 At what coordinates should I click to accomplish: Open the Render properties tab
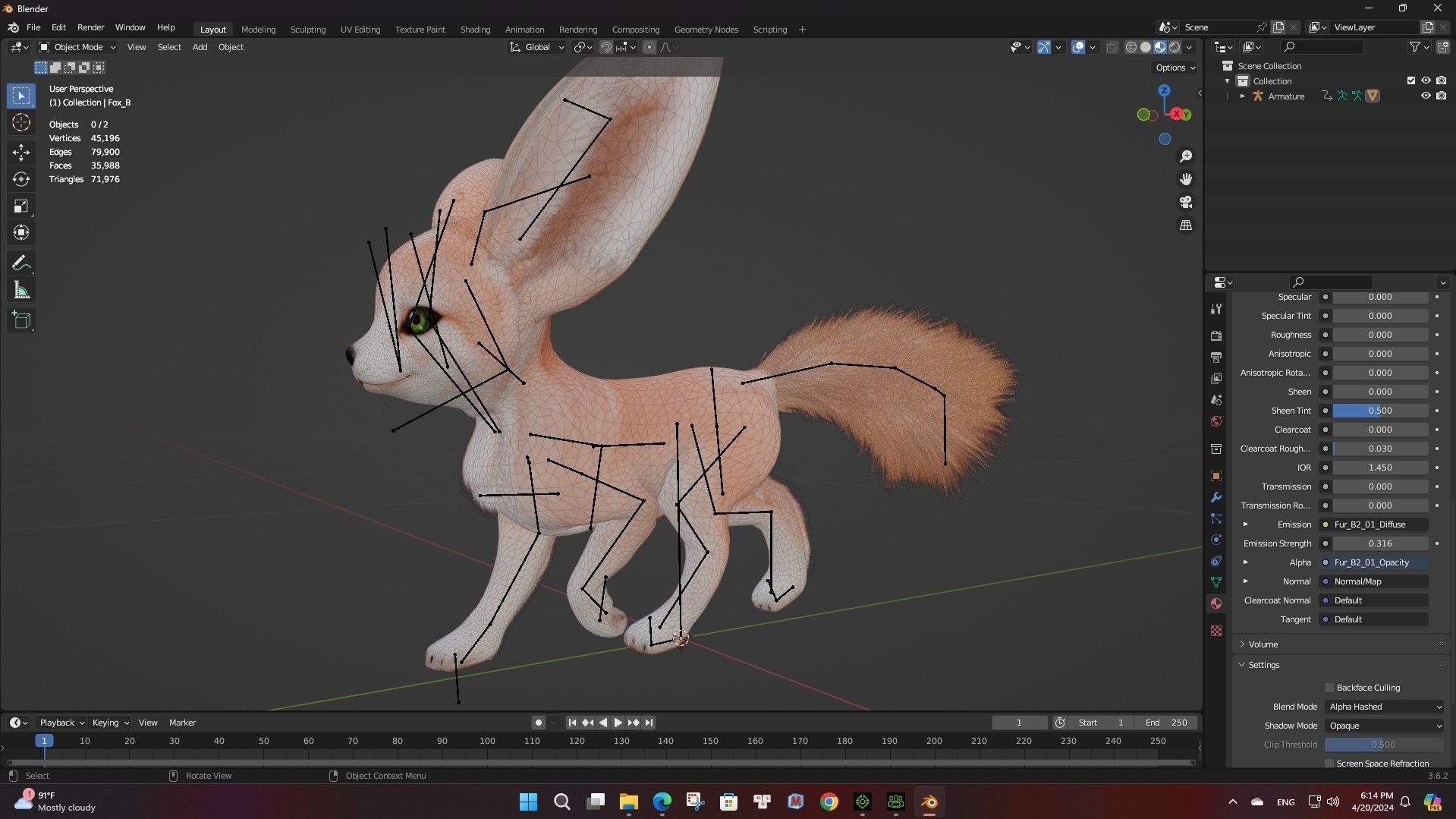click(x=1216, y=335)
